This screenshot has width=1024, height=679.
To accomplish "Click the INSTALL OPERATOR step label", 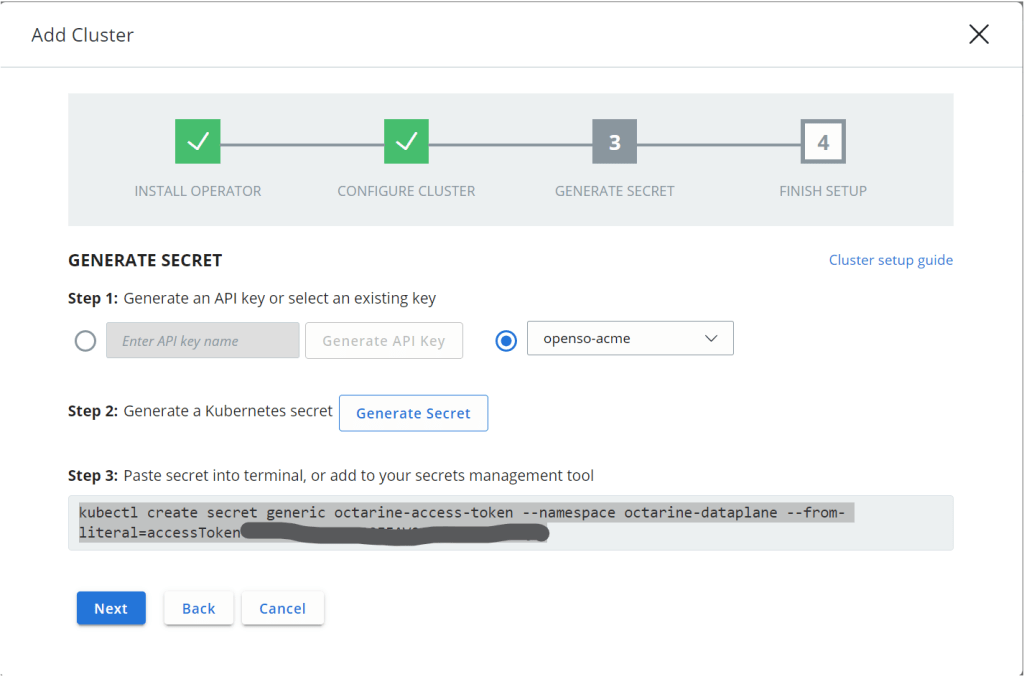I will (198, 191).
